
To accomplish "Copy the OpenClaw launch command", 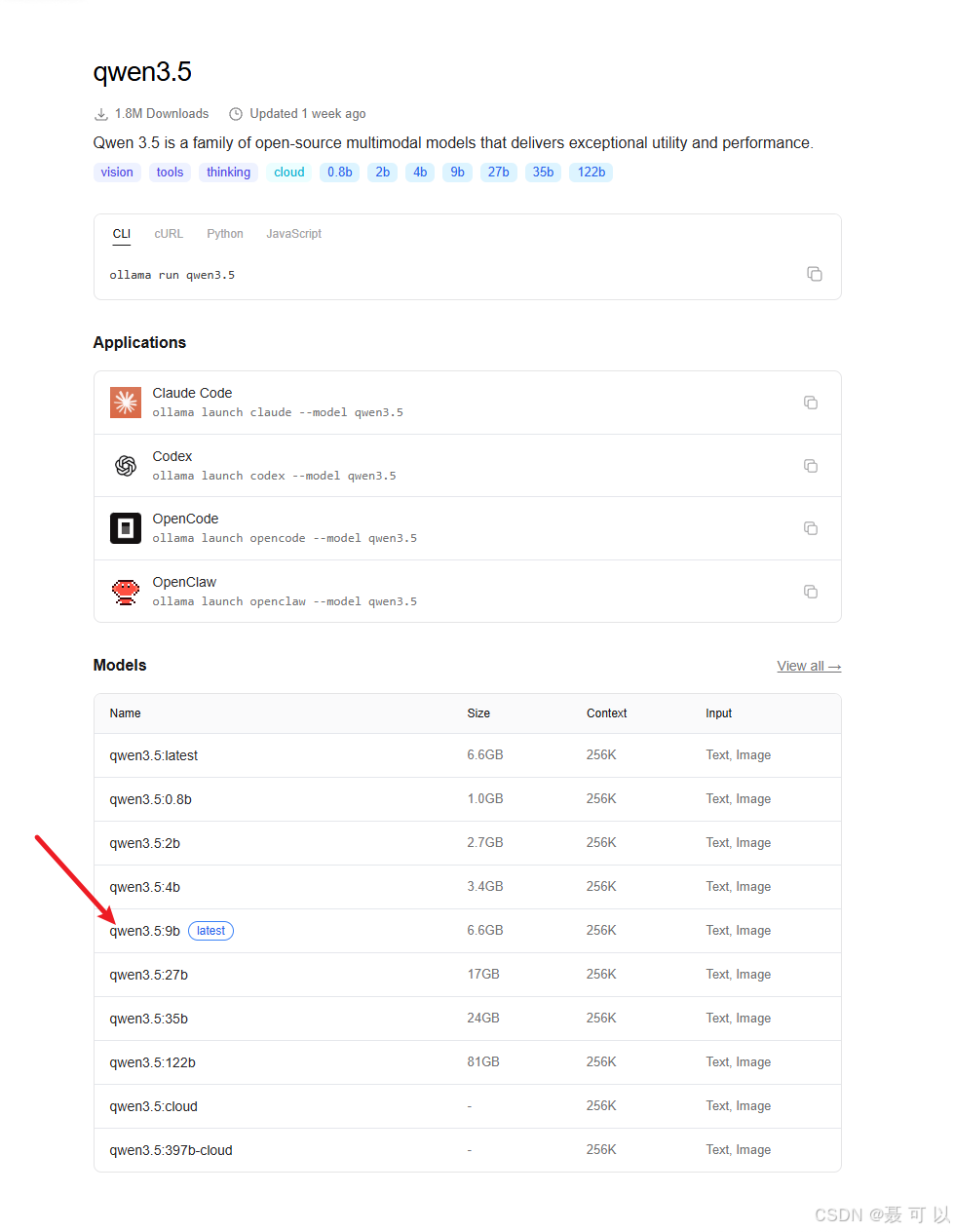I will (x=811, y=592).
